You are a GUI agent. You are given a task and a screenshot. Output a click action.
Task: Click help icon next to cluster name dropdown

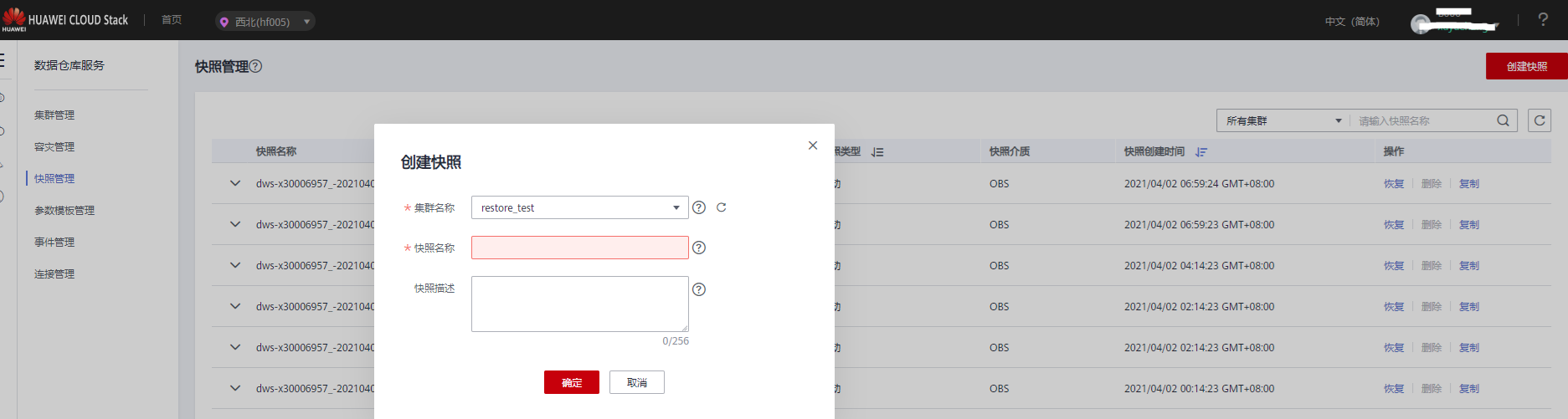(699, 207)
